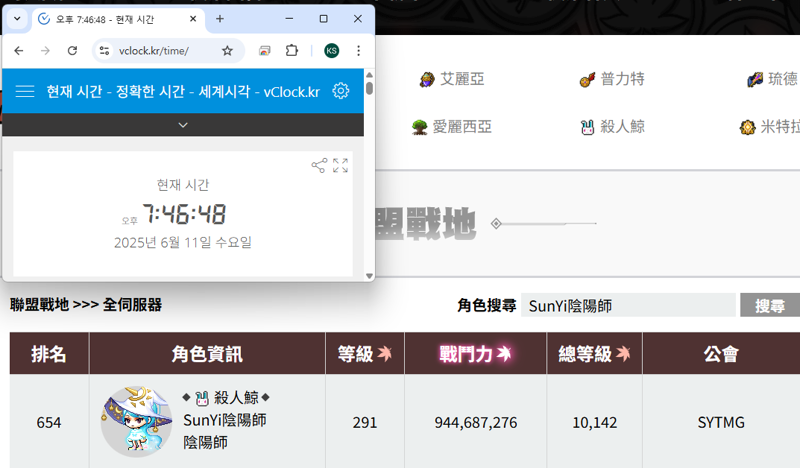Click the 公會 column header

(721, 354)
